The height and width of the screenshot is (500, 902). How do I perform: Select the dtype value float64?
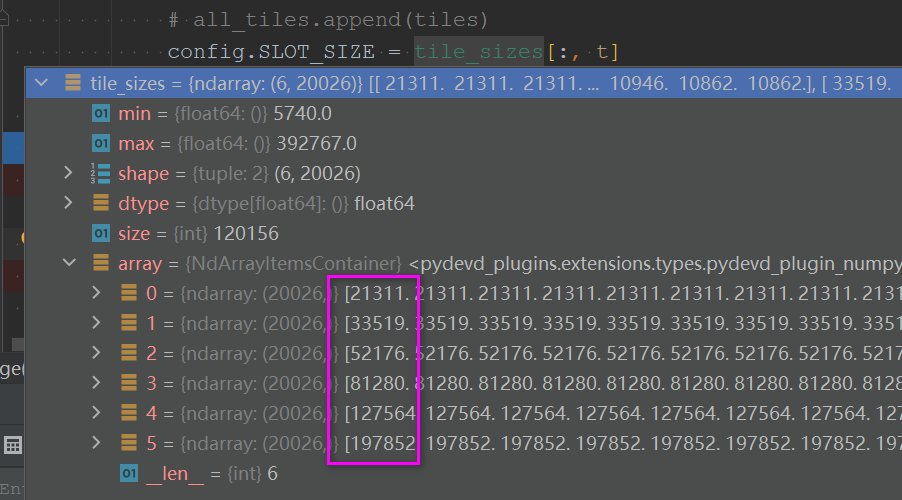coord(384,203)
